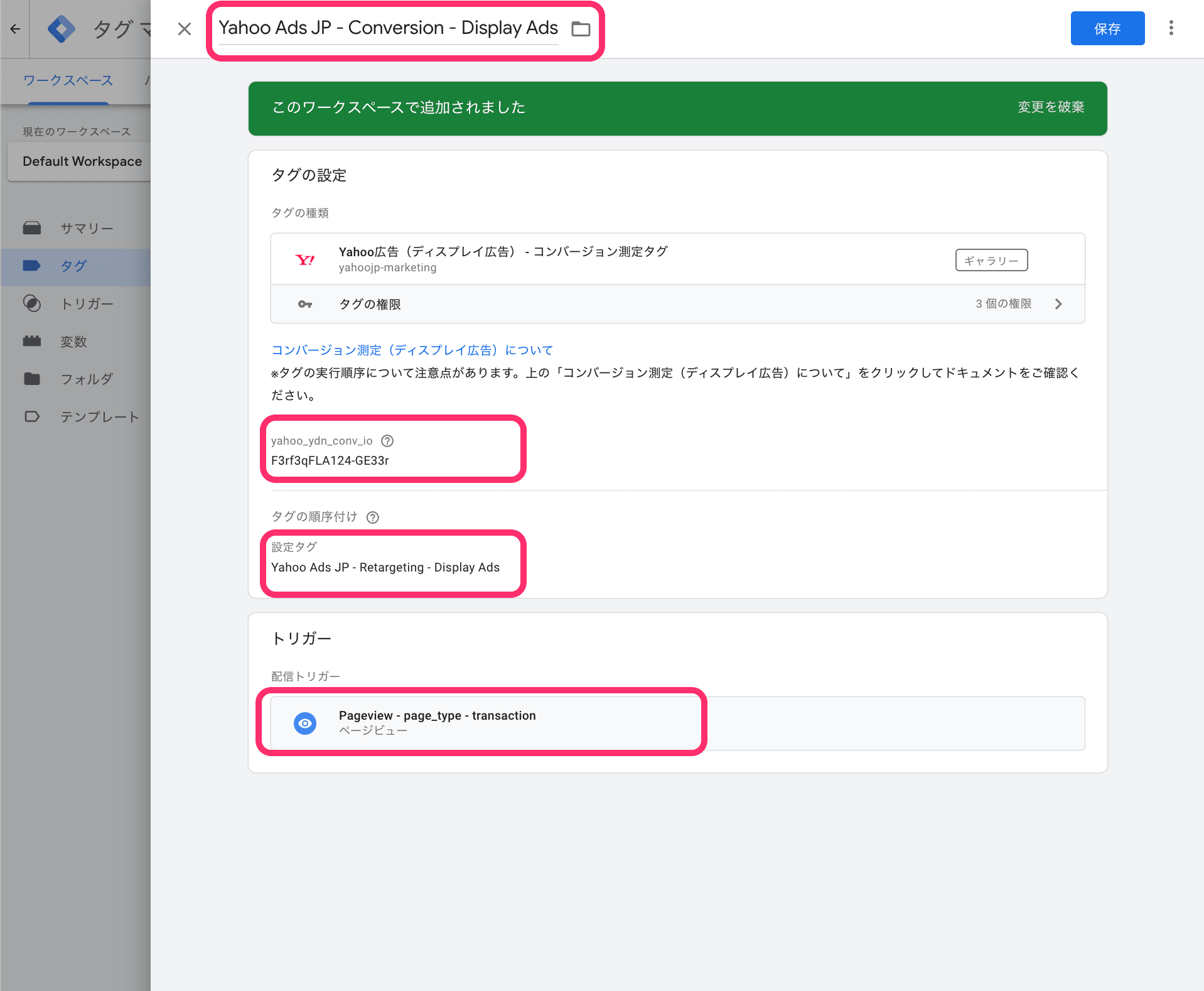Open サマリー in the sidebar
The image size is (1204, 991).
point(87,228)
